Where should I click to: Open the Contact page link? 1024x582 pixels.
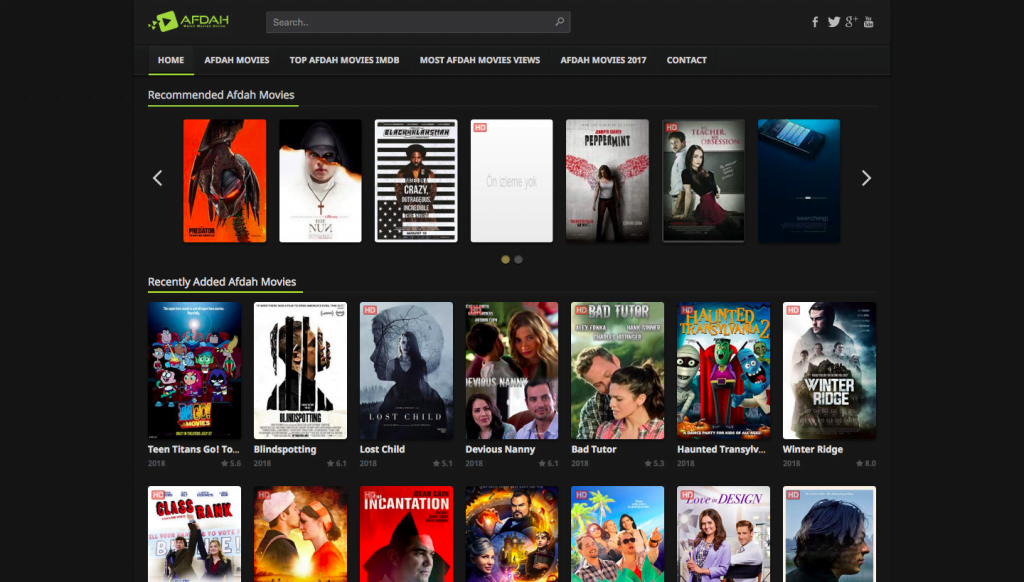point(686,60)
